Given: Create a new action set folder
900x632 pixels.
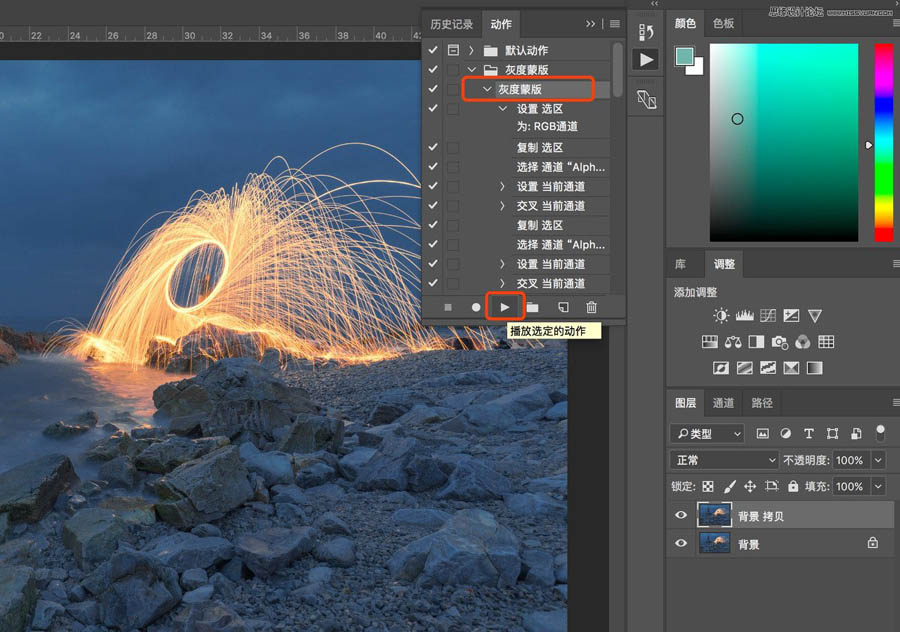Looking at the screenshot, I should click(533, 307).
